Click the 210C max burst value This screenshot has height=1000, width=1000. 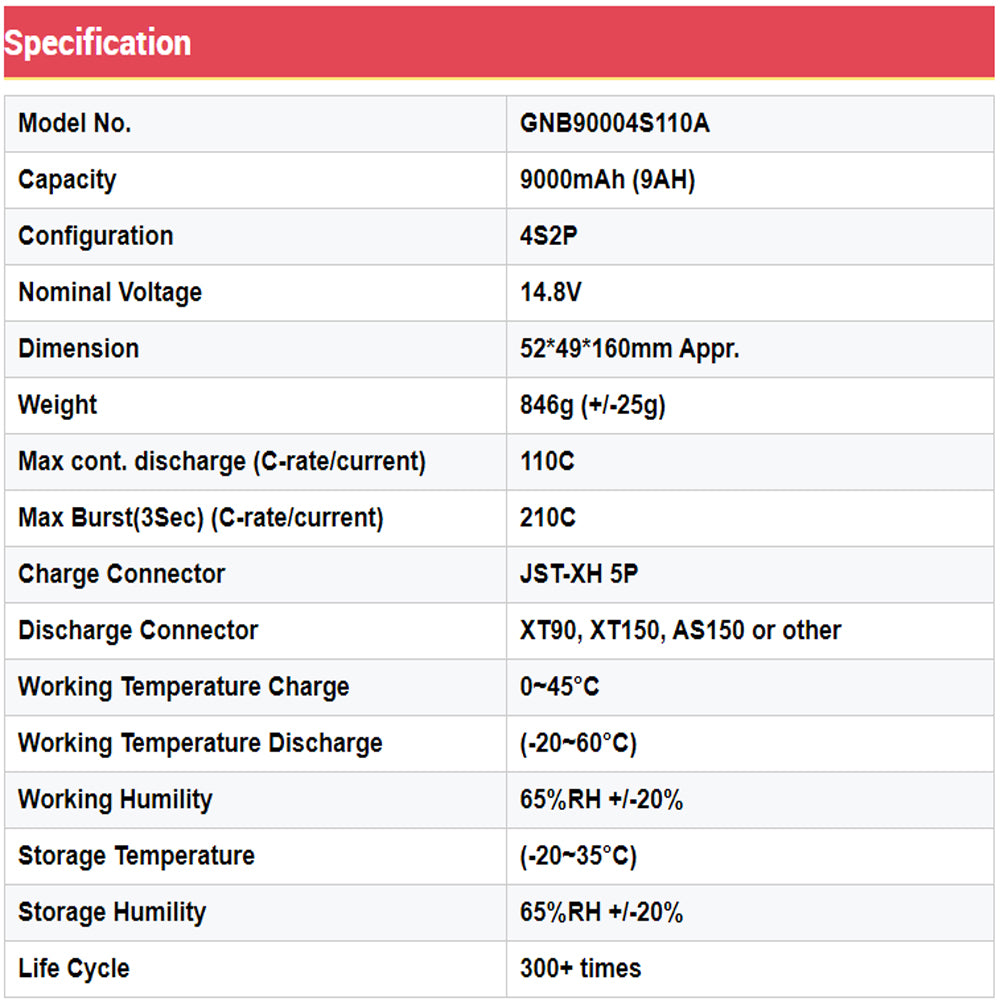[x=547, y=518]
